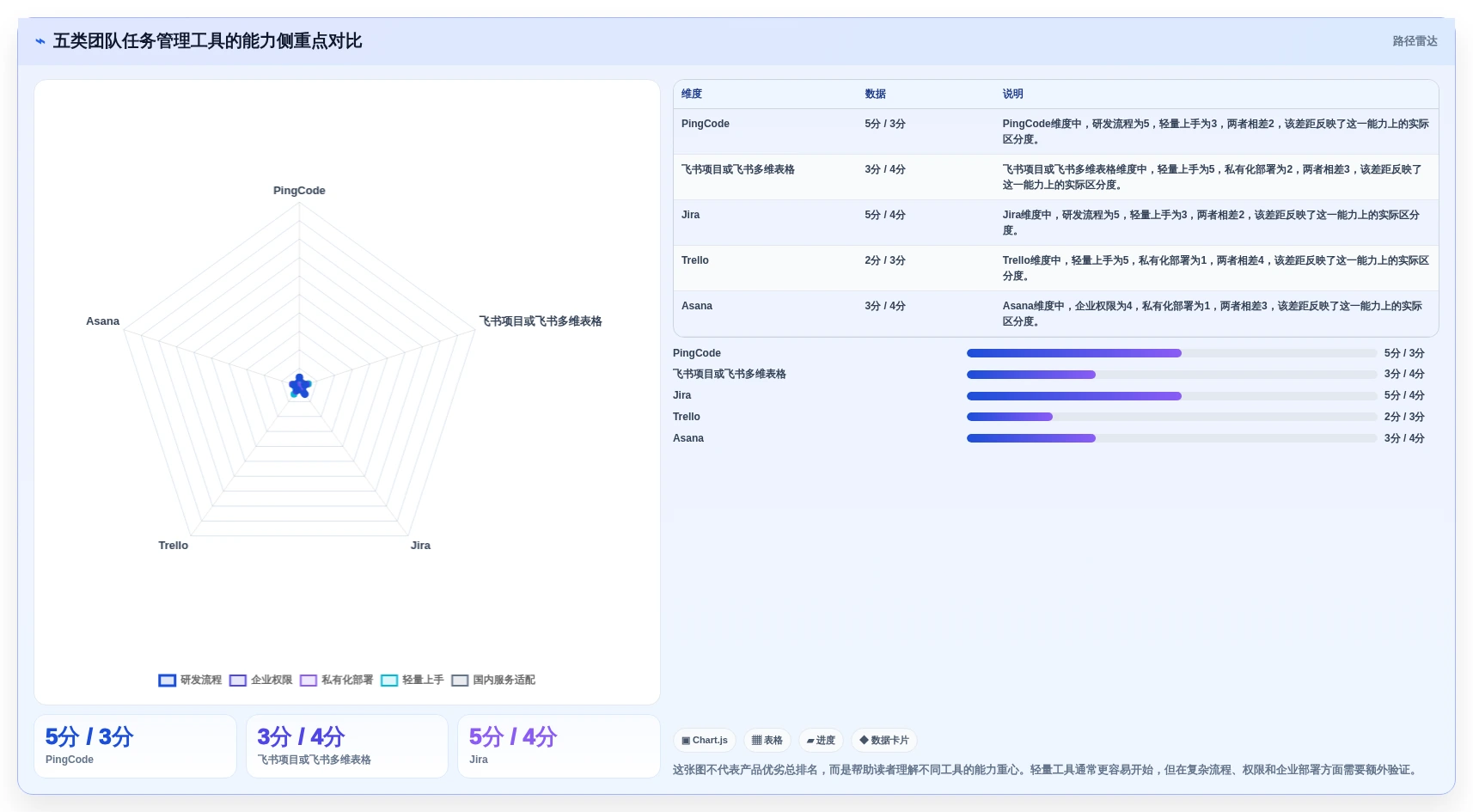Click the 进度 tag chip

pos(821,740)
